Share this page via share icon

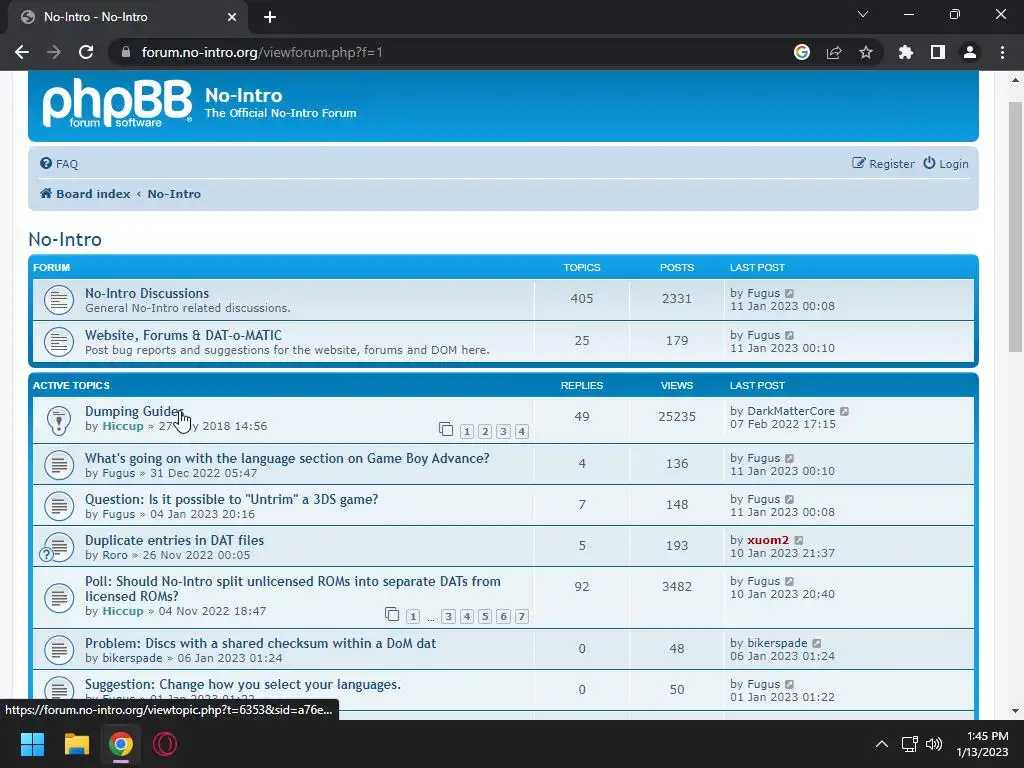coord(834,52)
